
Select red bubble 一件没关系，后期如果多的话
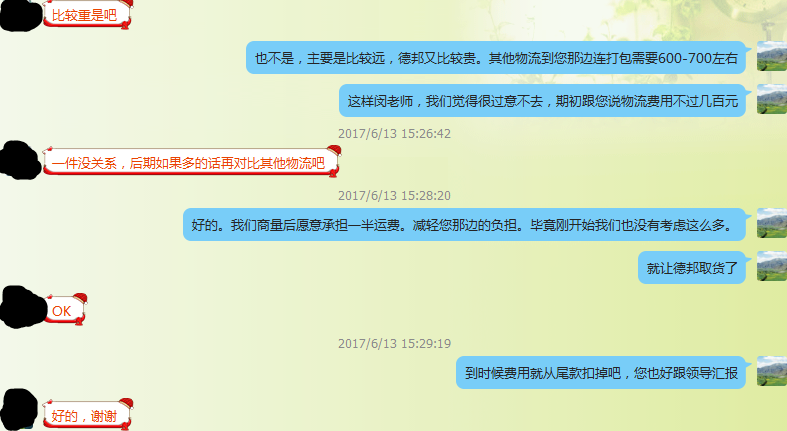pyautogui.click(x=192, y=161)
